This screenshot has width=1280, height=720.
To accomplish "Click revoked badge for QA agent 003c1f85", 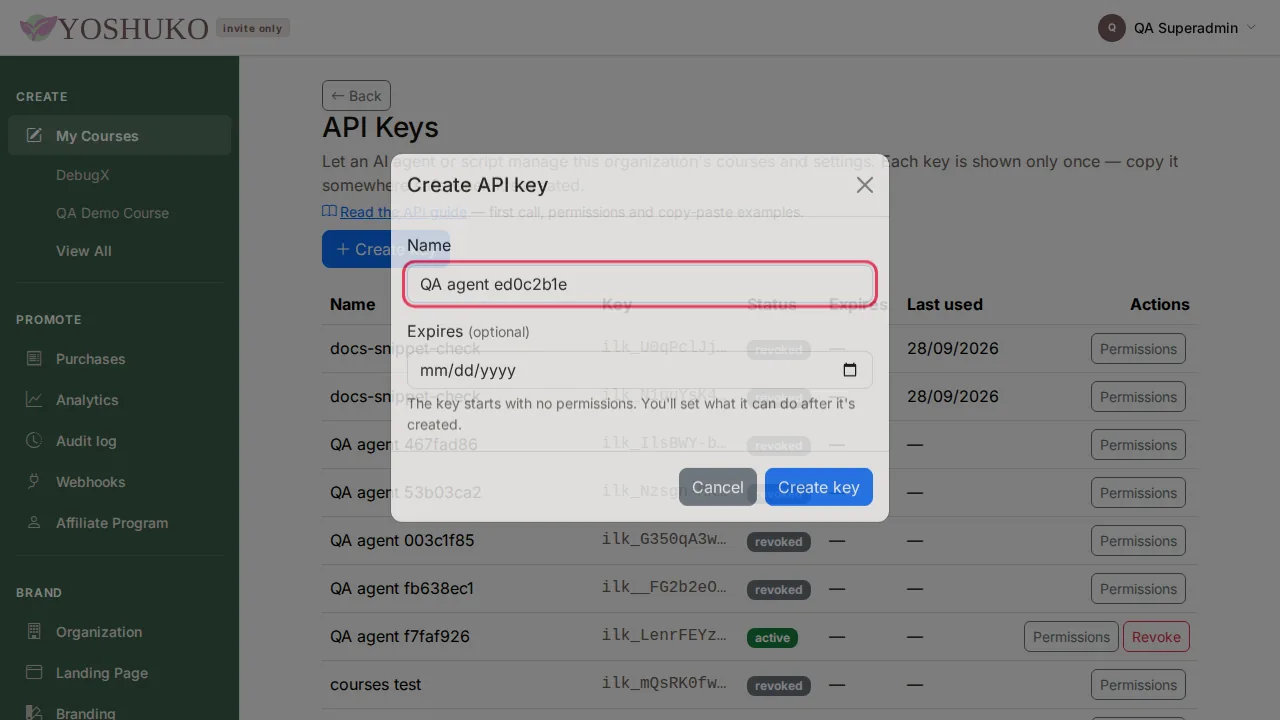I will (x=779, y=542).
